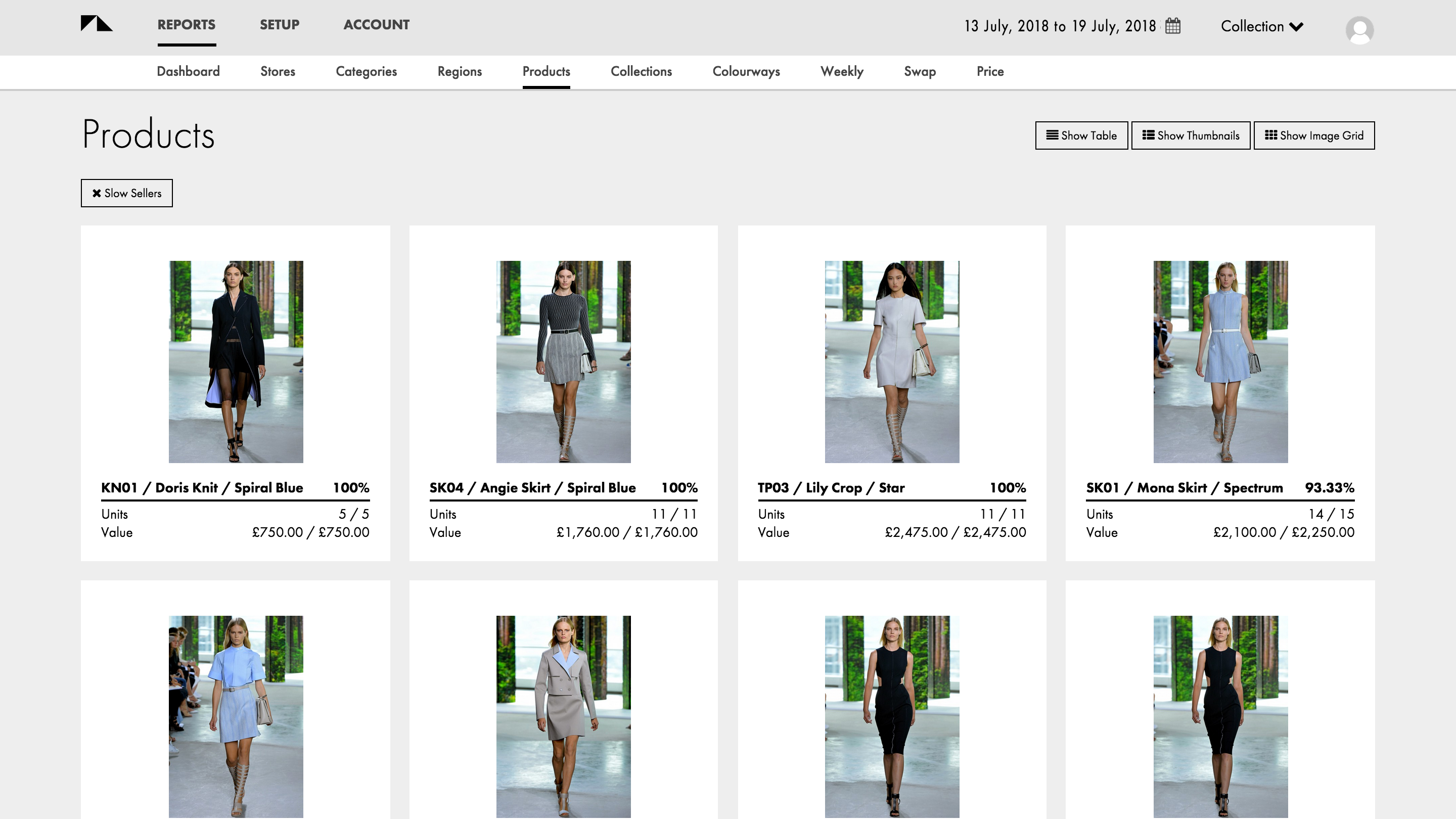Viewport: 1456px width, 819px height.
Task: Open the SK04 Angie Skirt product image
Action: pos(564,362)
